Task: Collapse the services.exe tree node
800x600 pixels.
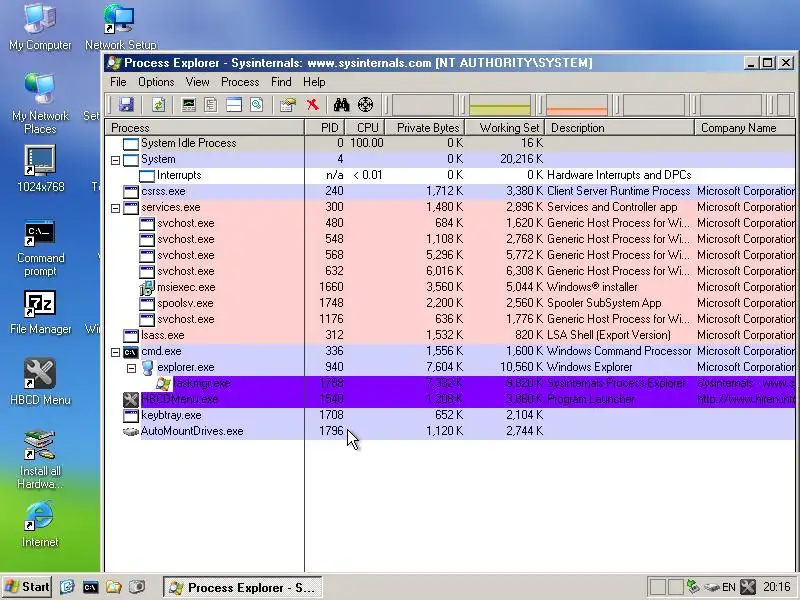Action: (116, 208)
